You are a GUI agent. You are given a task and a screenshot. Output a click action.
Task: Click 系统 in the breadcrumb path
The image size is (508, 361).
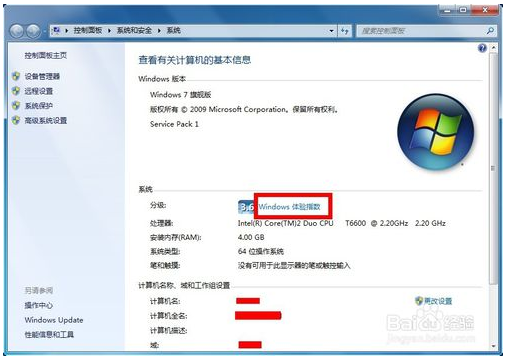pos(173,31)
